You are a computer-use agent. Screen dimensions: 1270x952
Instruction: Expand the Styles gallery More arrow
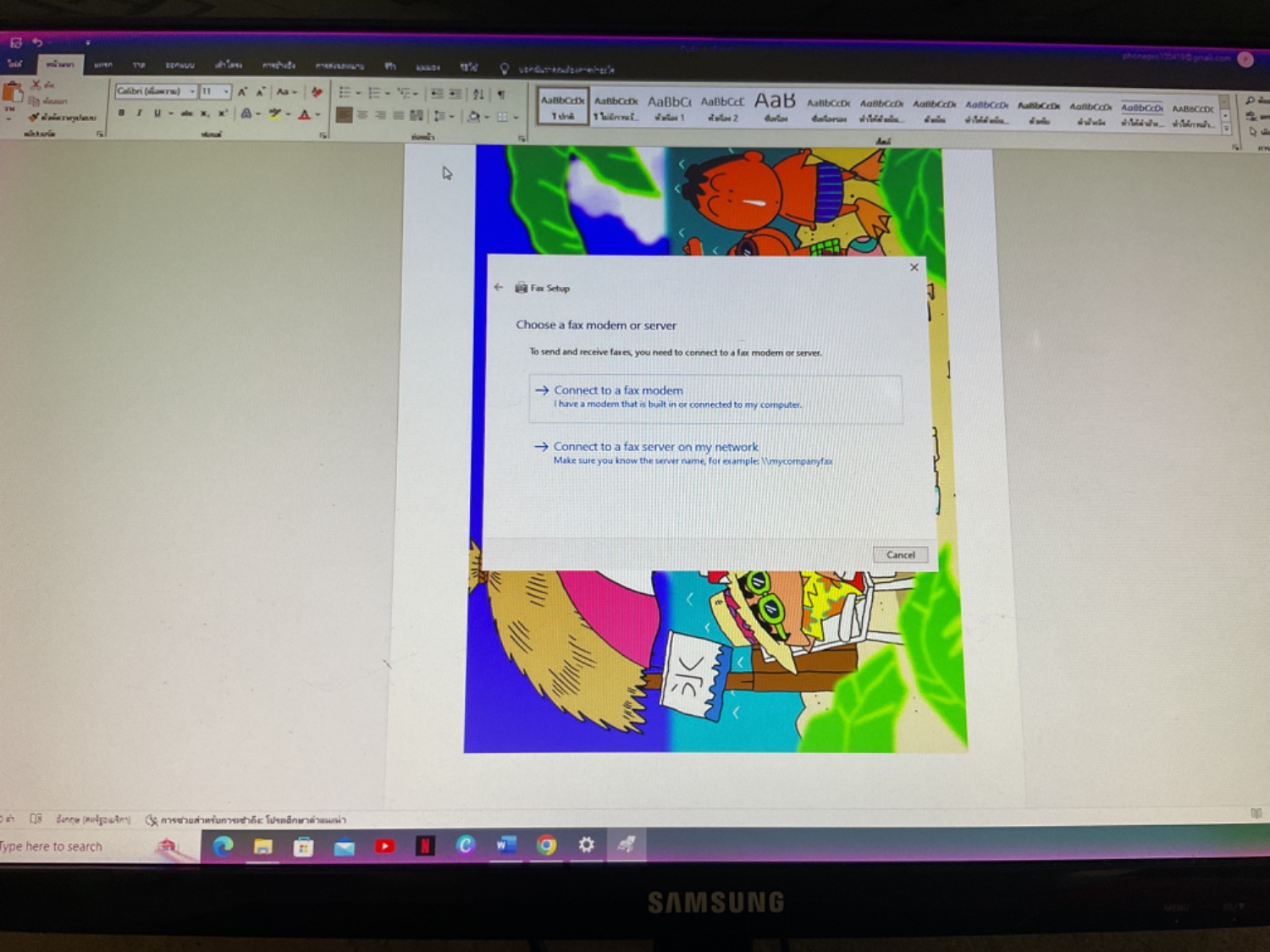(1226, 128)
